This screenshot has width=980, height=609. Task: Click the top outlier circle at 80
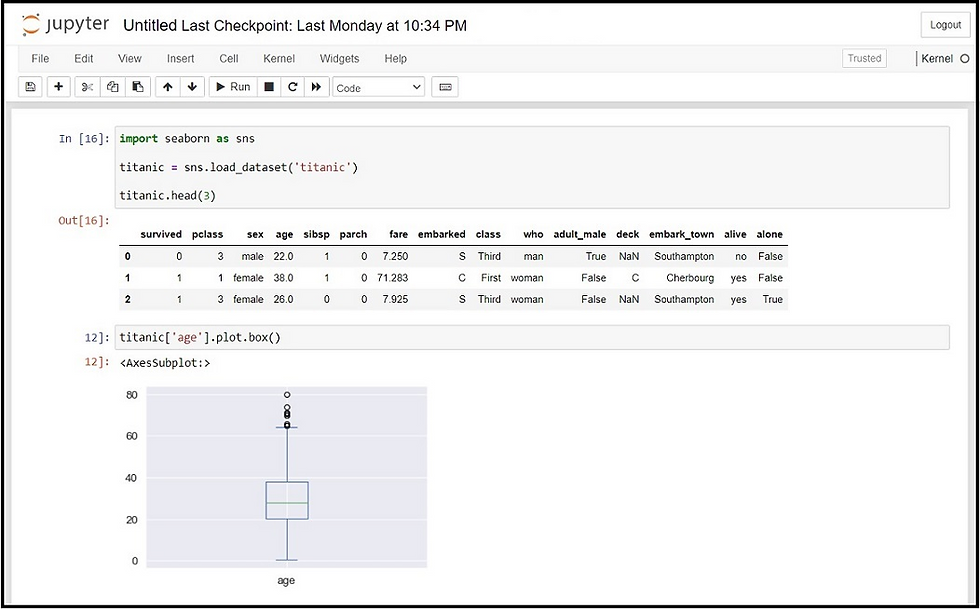pos(287,395)
